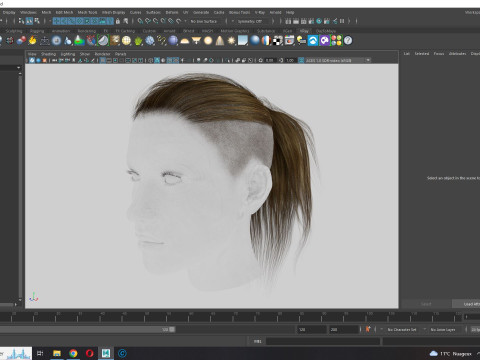Click the brown texture shelf icon

coord(115,41)
